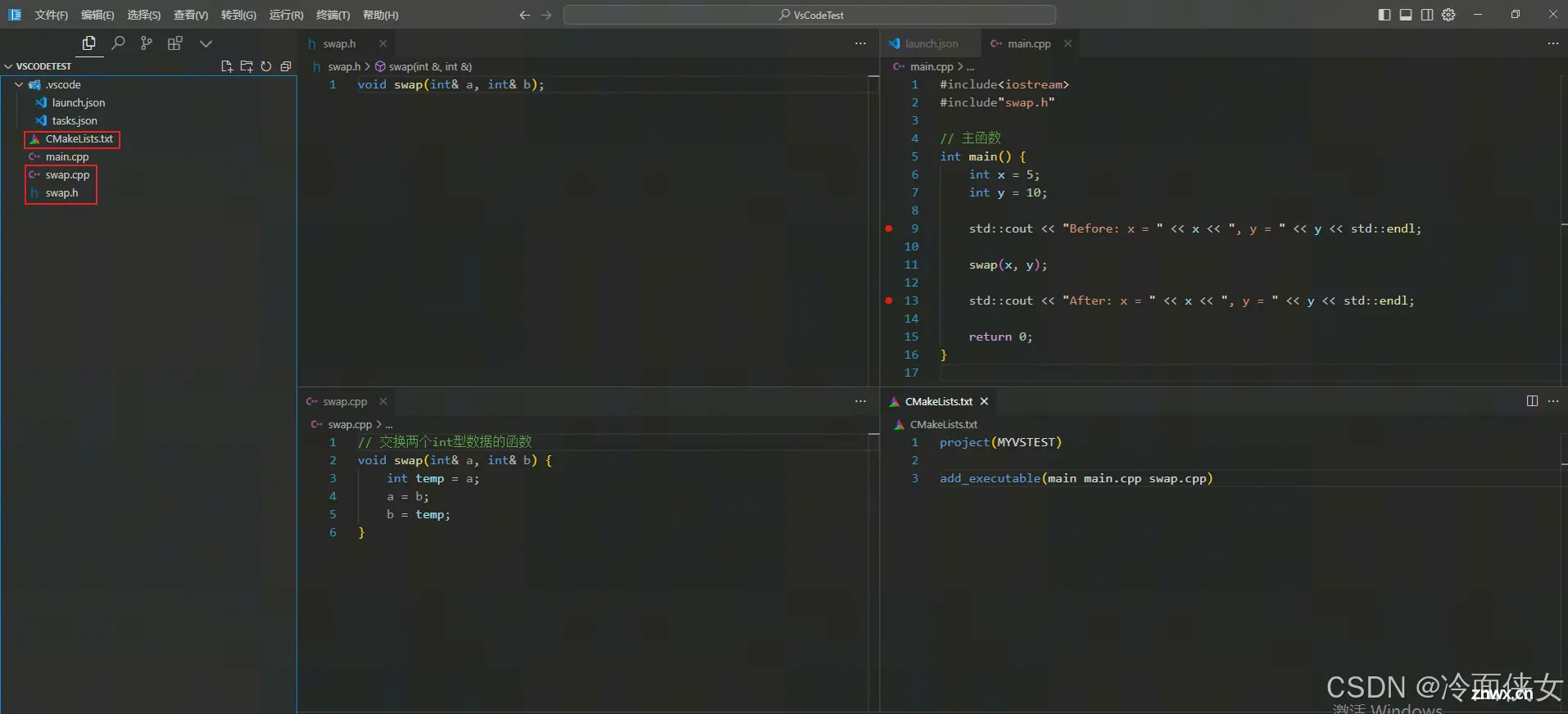Click the CMakeLists.txt breadcrumb file name

944,424
